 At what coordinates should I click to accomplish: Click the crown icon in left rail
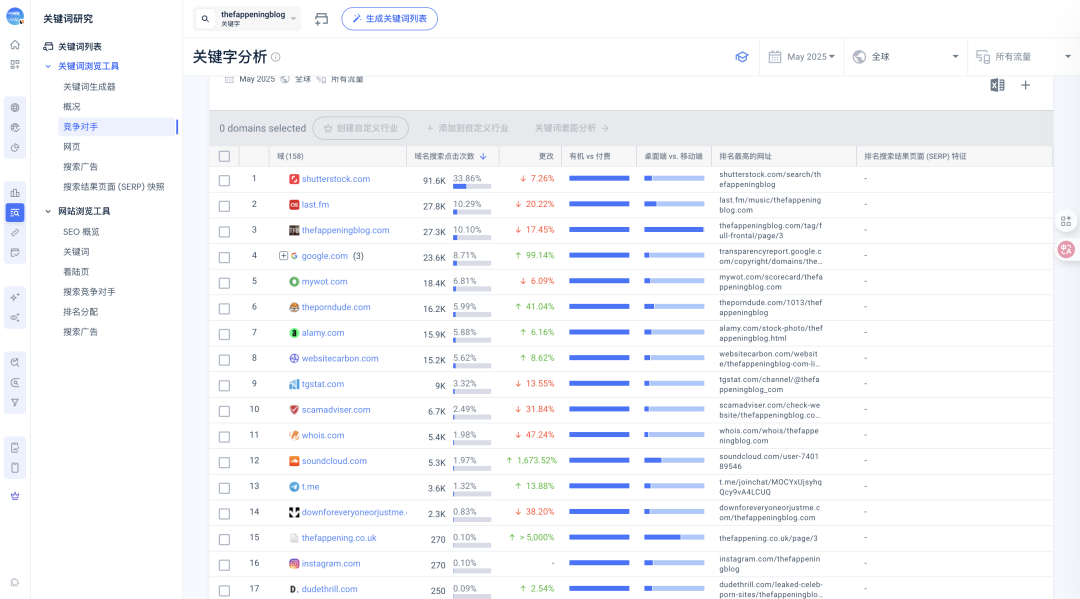coord(14,496)
